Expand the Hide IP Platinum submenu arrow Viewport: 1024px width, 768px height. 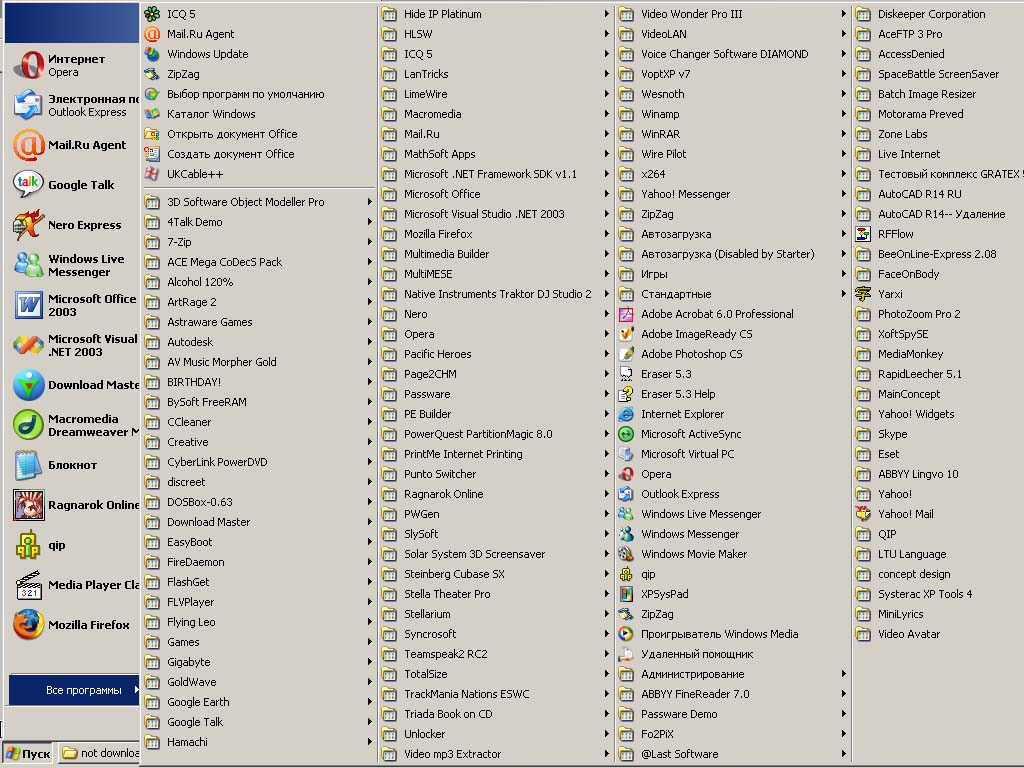click(x=607, y=14)
